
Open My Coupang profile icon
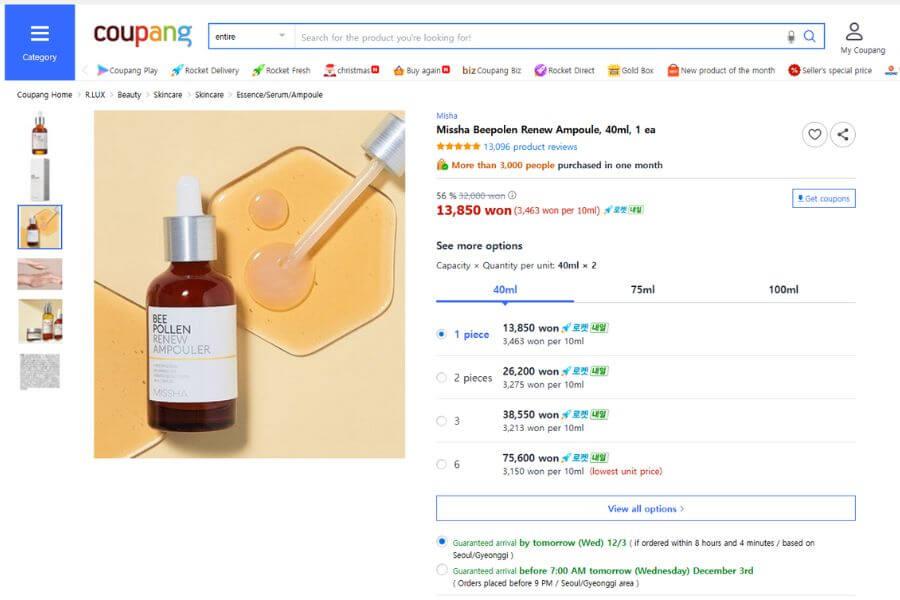click(854, 32)
